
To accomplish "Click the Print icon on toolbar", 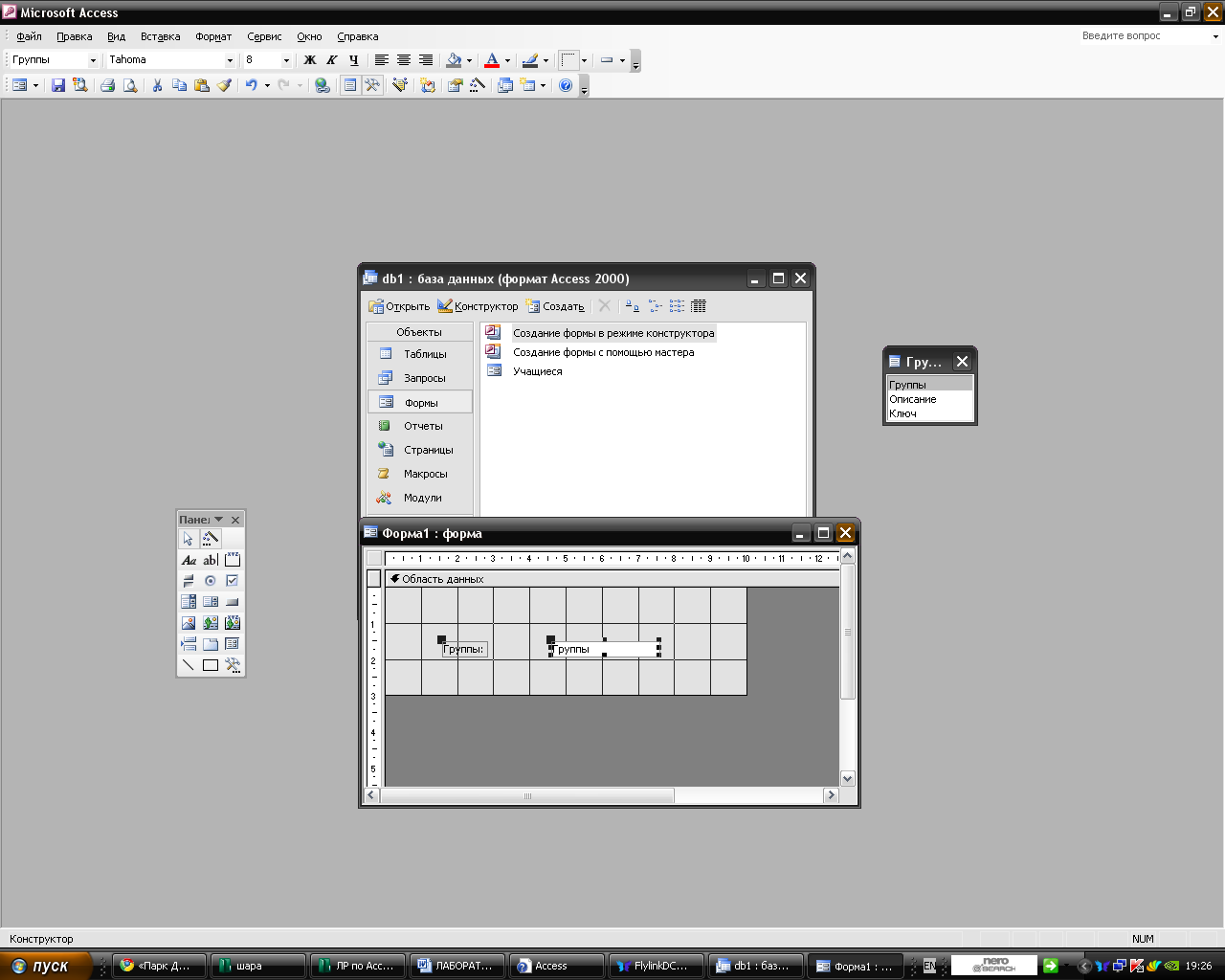I will click(107, 85).
